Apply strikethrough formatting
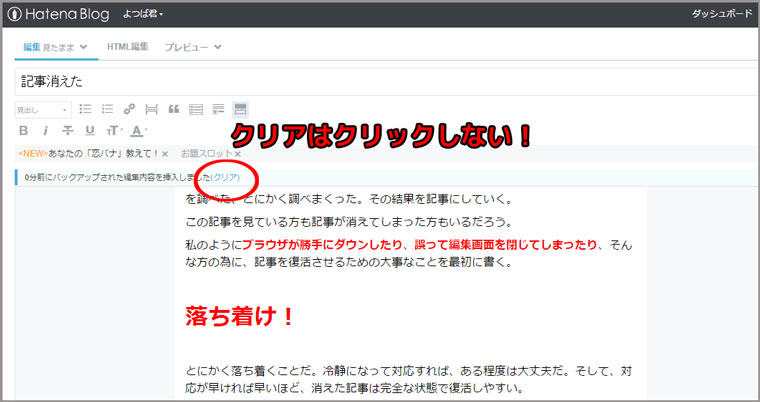Screen dimensions: 760x402 (x=68, y=130)
